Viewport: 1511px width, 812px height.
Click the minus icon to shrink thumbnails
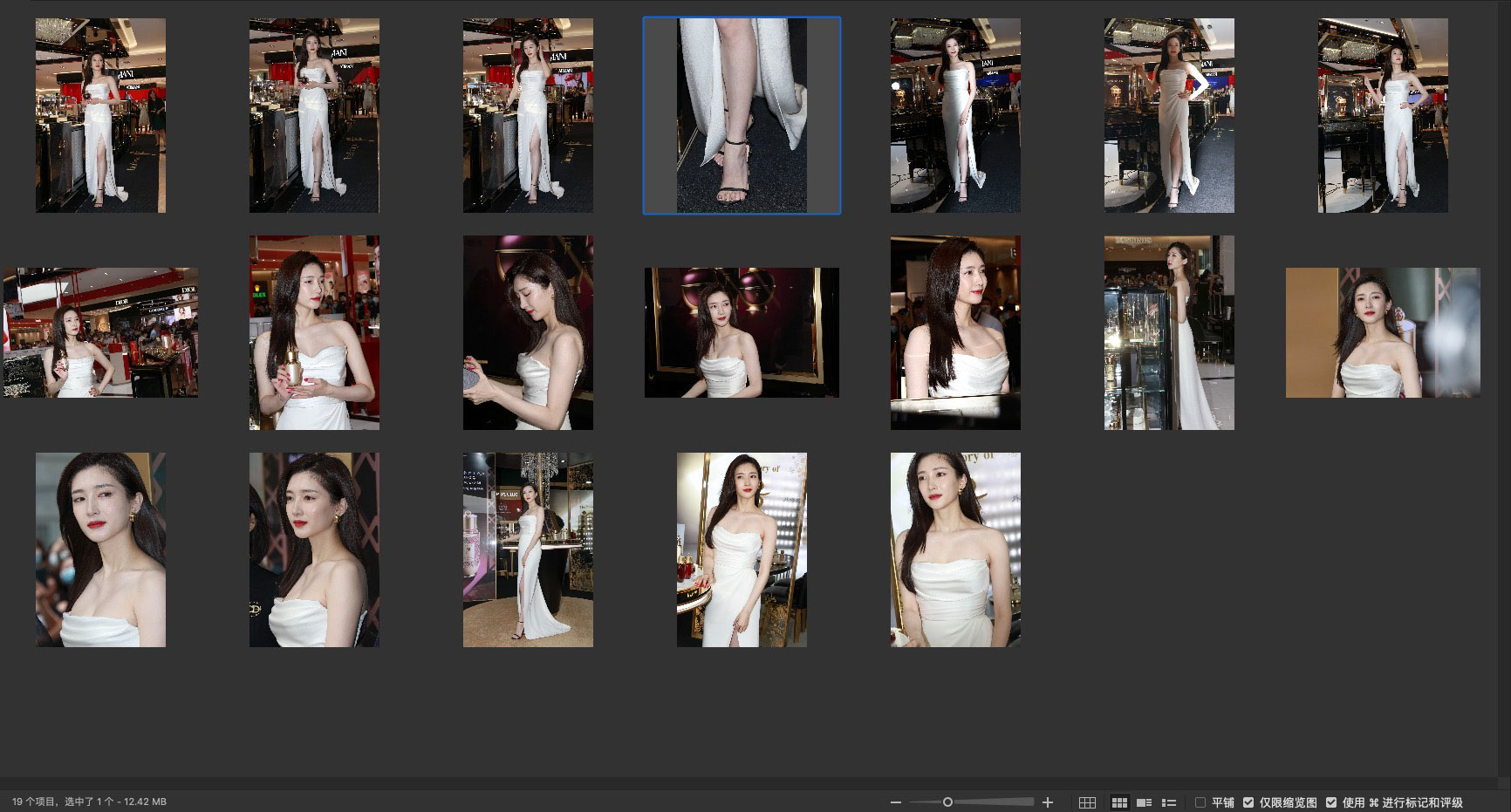coord(895,802)
